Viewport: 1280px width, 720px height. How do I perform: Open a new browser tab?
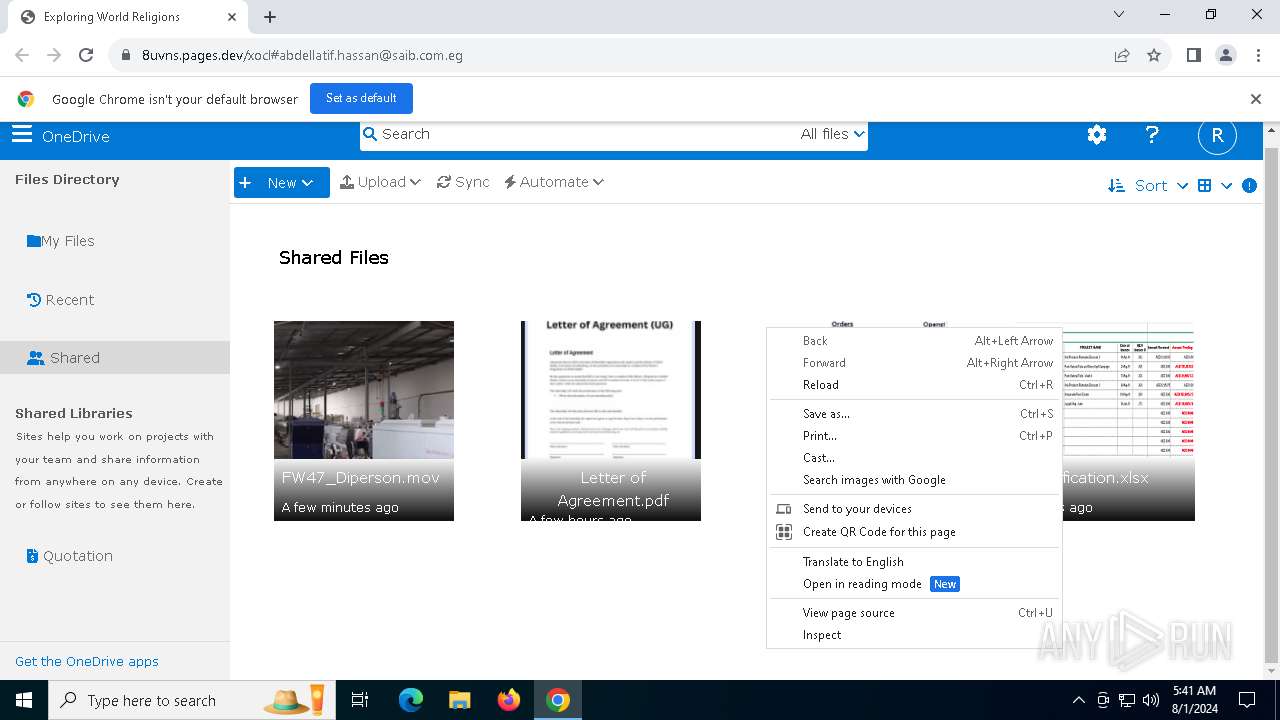[270, 17]
